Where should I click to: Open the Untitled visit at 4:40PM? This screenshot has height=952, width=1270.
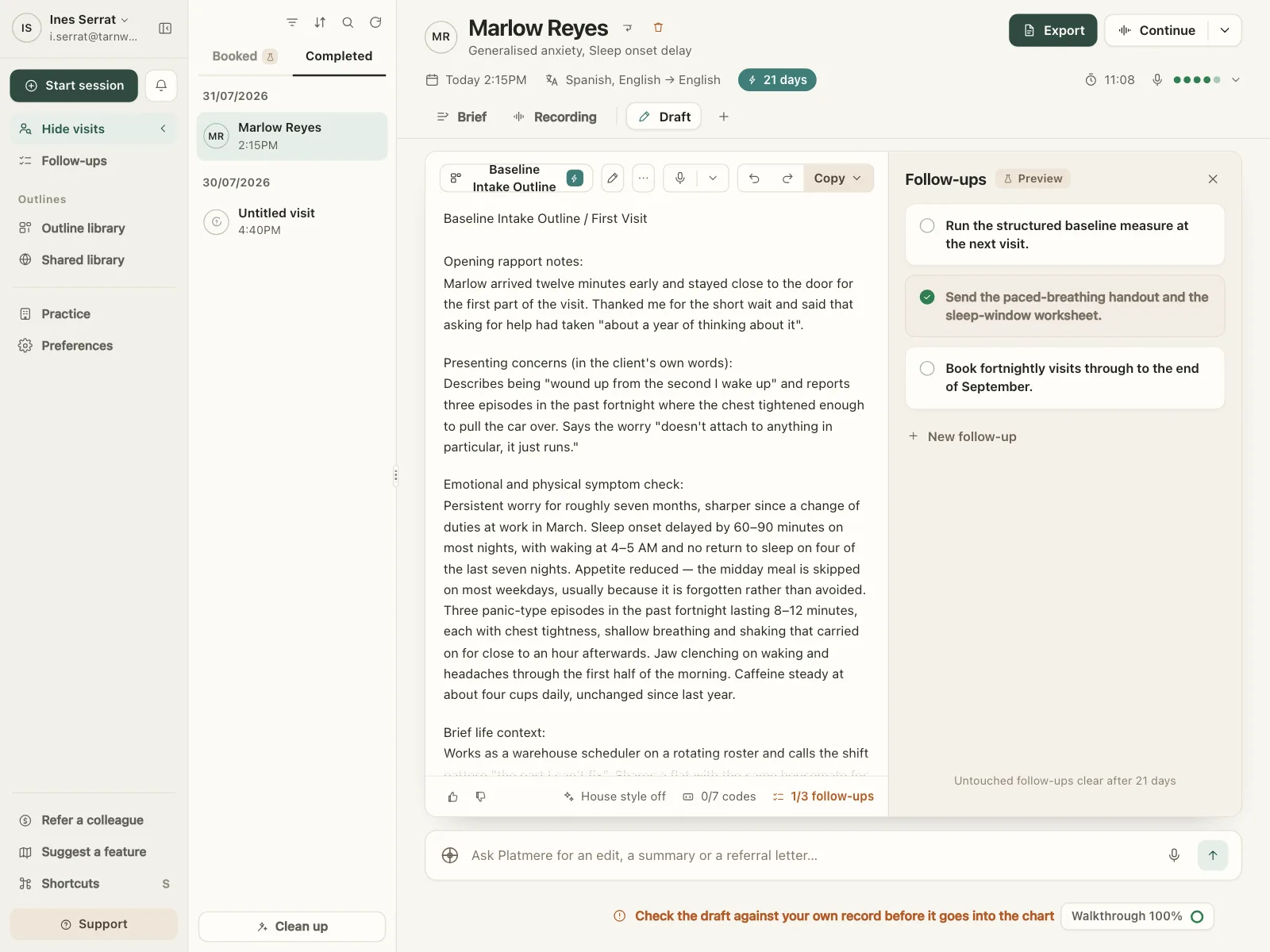tap(292, 221)
